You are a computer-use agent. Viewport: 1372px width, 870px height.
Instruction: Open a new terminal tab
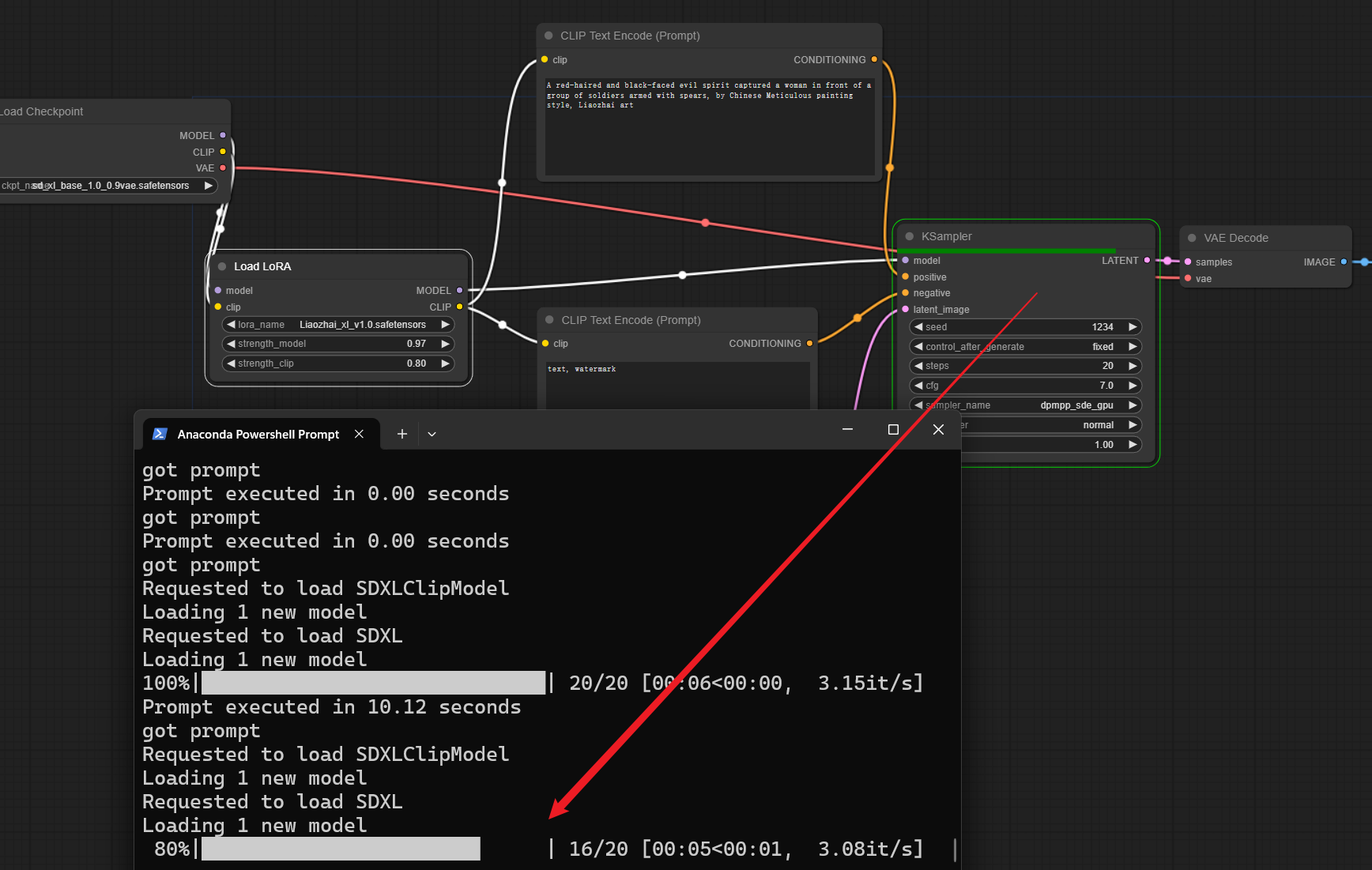[x=401, y=434]
